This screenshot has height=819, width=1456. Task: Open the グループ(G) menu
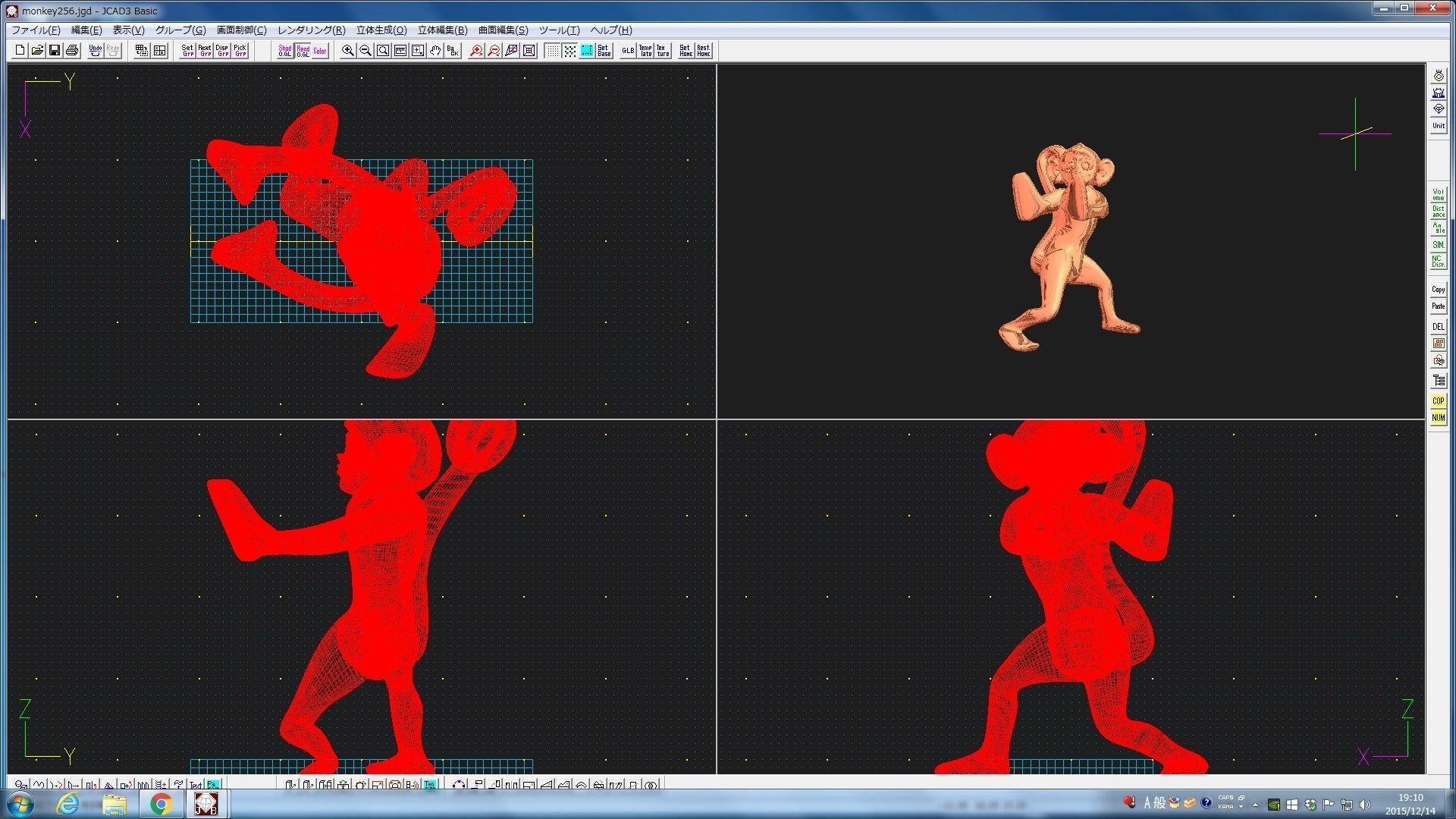tap(180, 30)
